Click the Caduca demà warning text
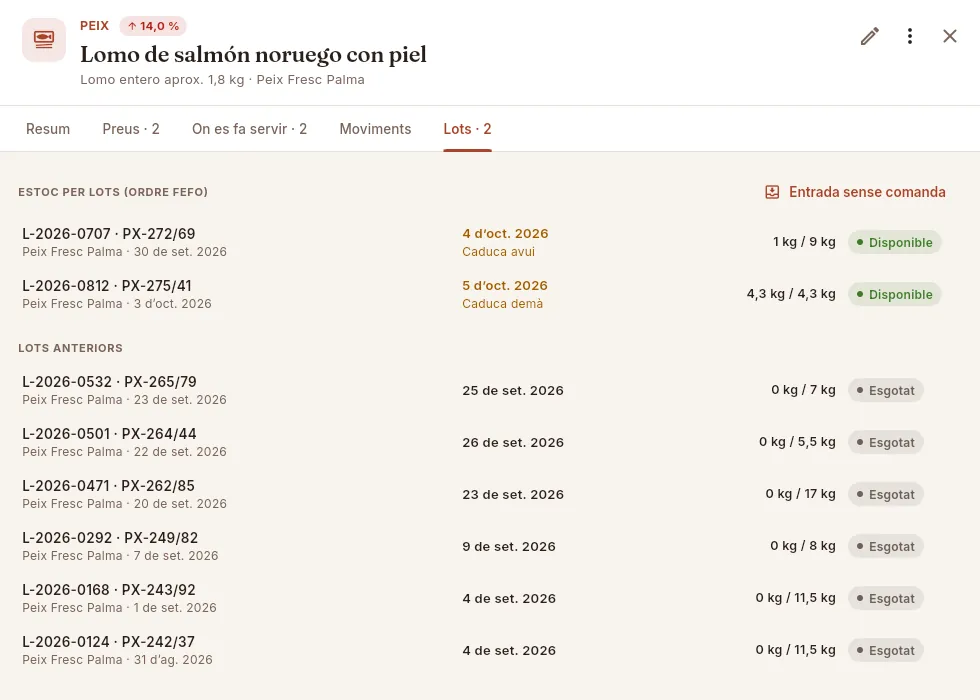Viewport: 980px width, 700px height. [502, 304]
